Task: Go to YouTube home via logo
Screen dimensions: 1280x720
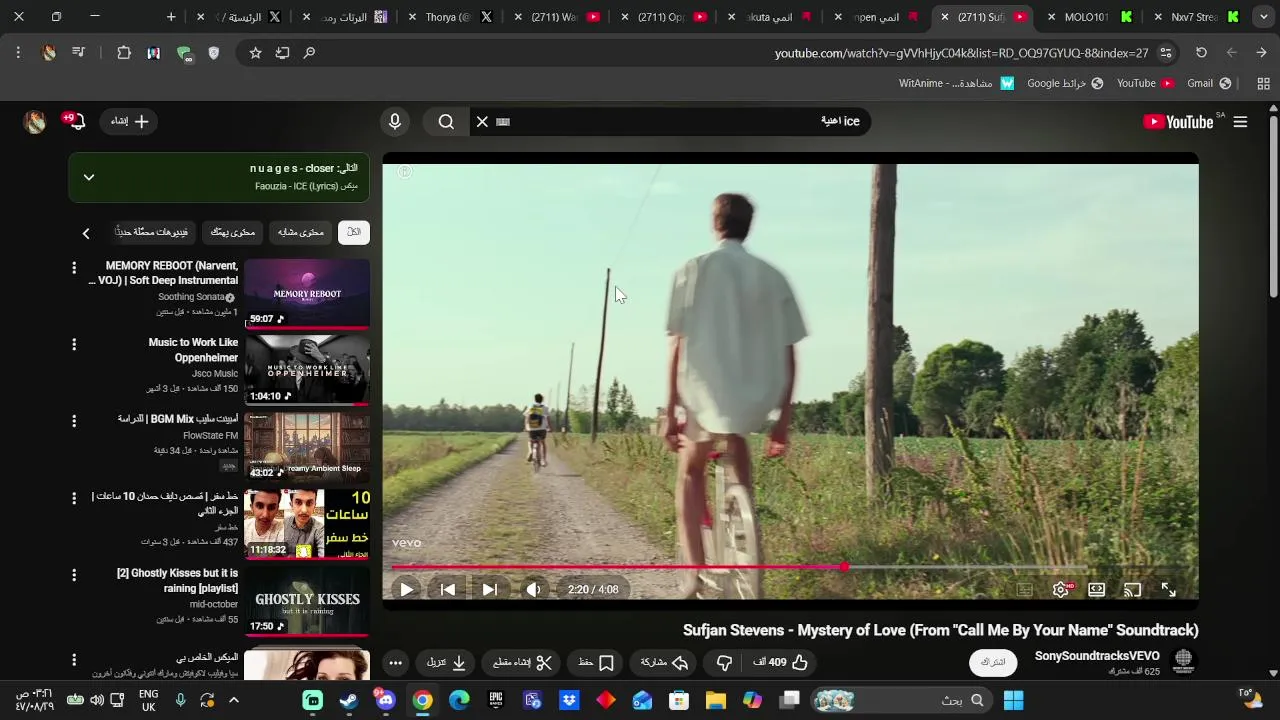Action: 1178,122
